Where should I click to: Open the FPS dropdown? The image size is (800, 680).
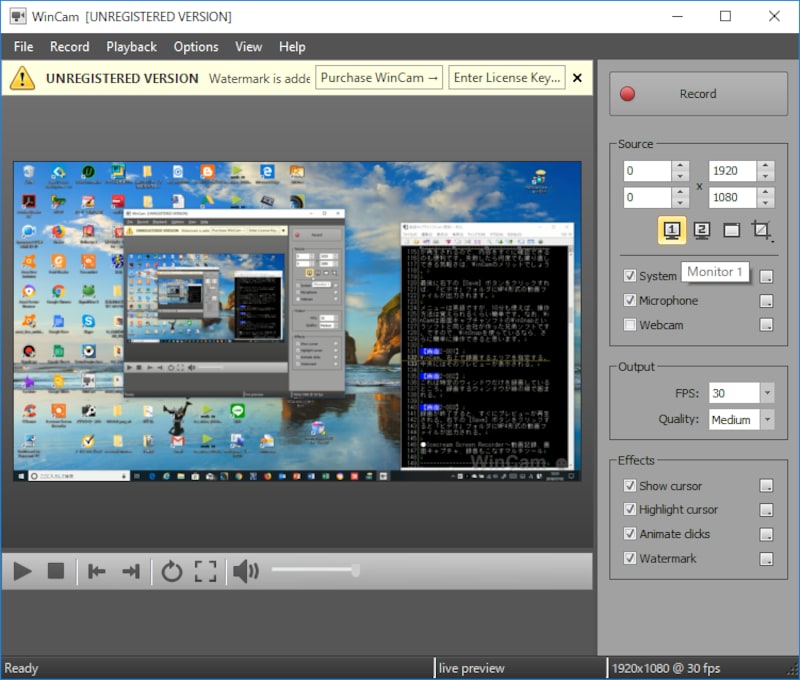[x=768, y=392]
